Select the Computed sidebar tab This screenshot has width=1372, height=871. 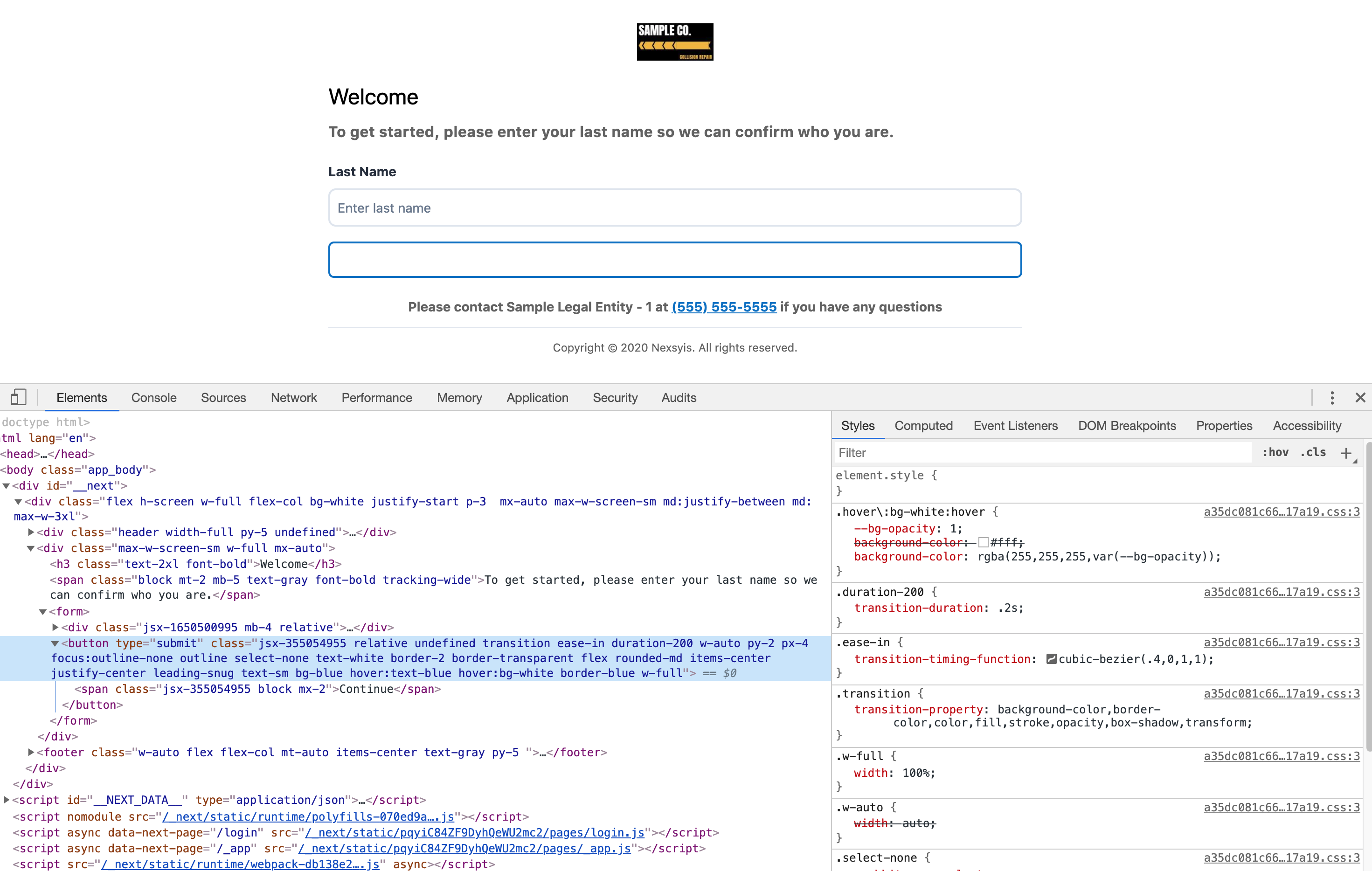923,426
